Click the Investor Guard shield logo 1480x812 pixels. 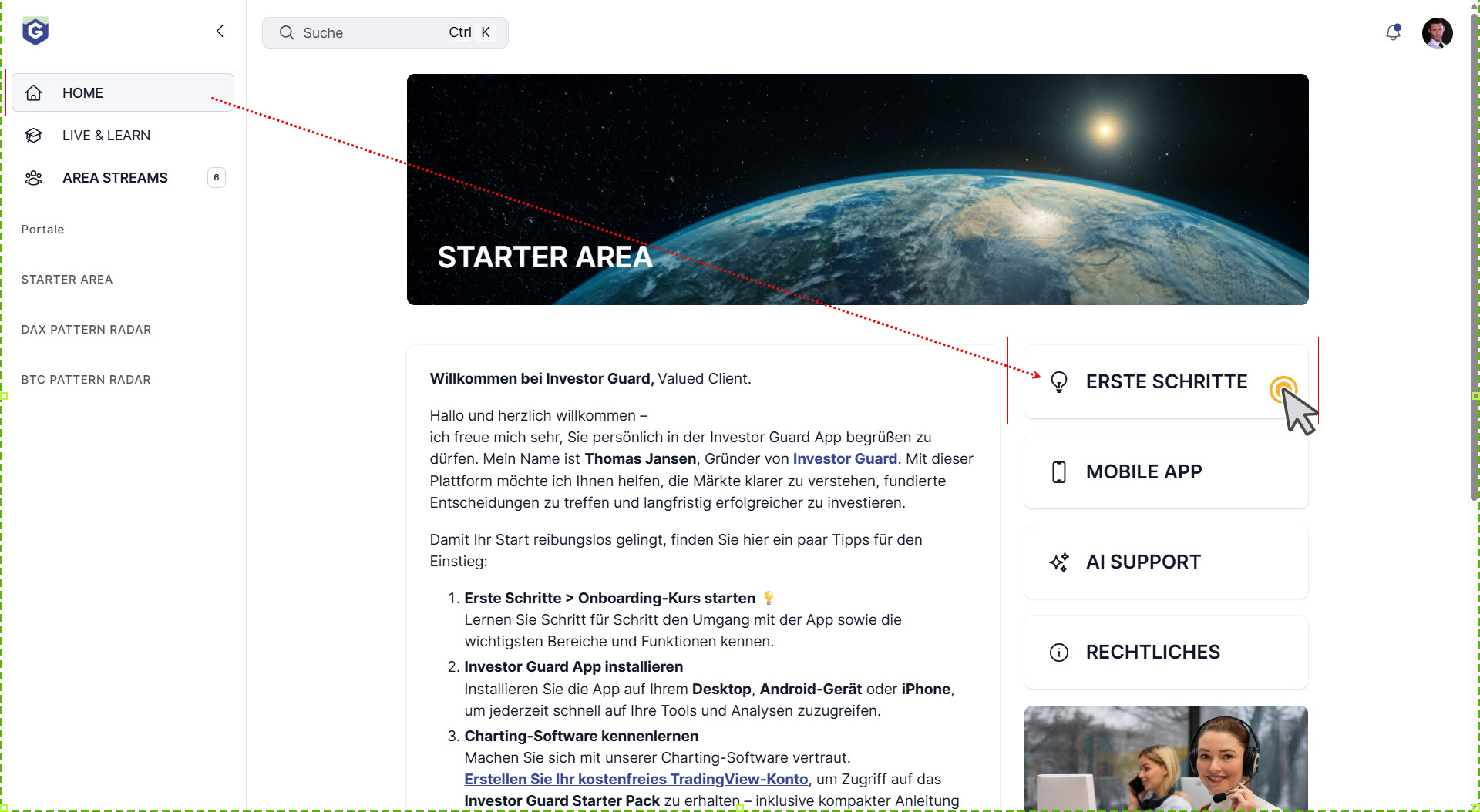click(x=35, y=32)
